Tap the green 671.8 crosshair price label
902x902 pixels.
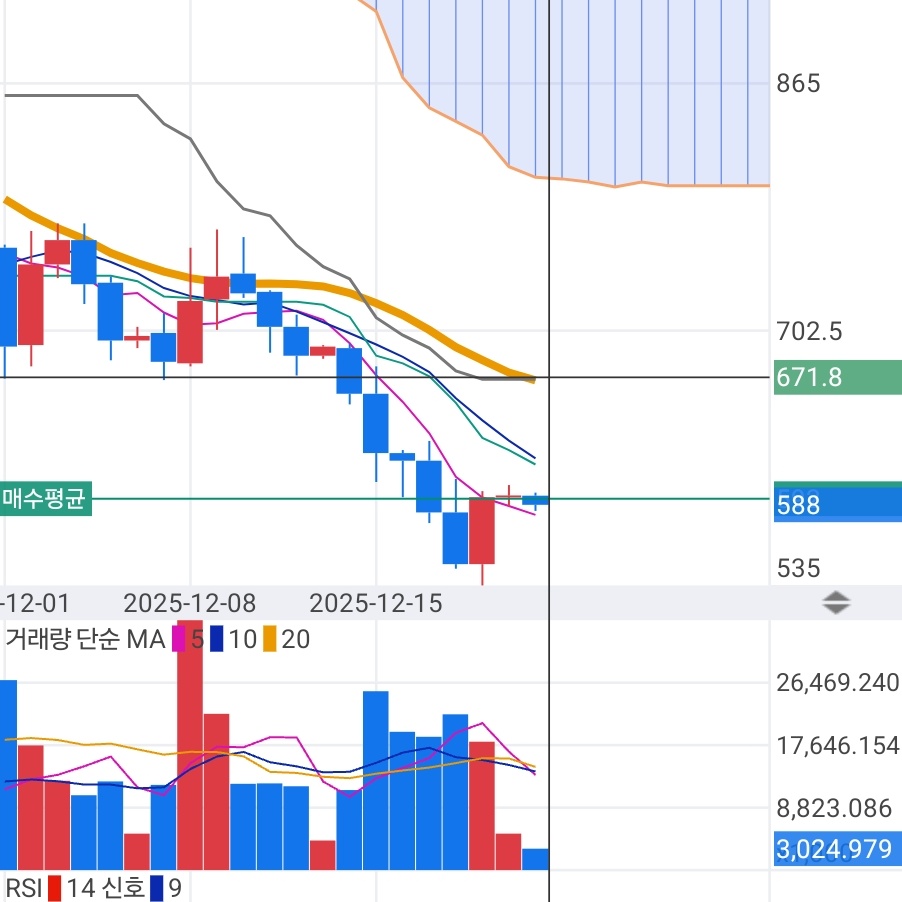click(x=838, y=377)
